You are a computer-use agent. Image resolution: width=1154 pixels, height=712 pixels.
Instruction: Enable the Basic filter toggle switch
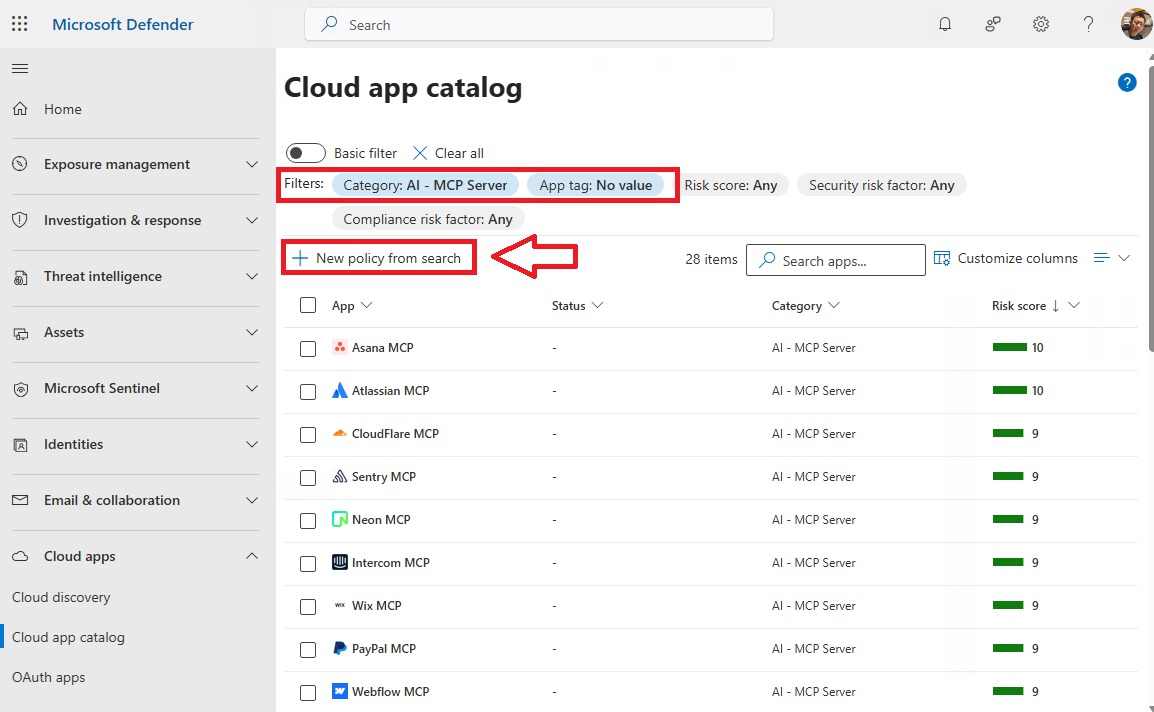pos(305,152)
